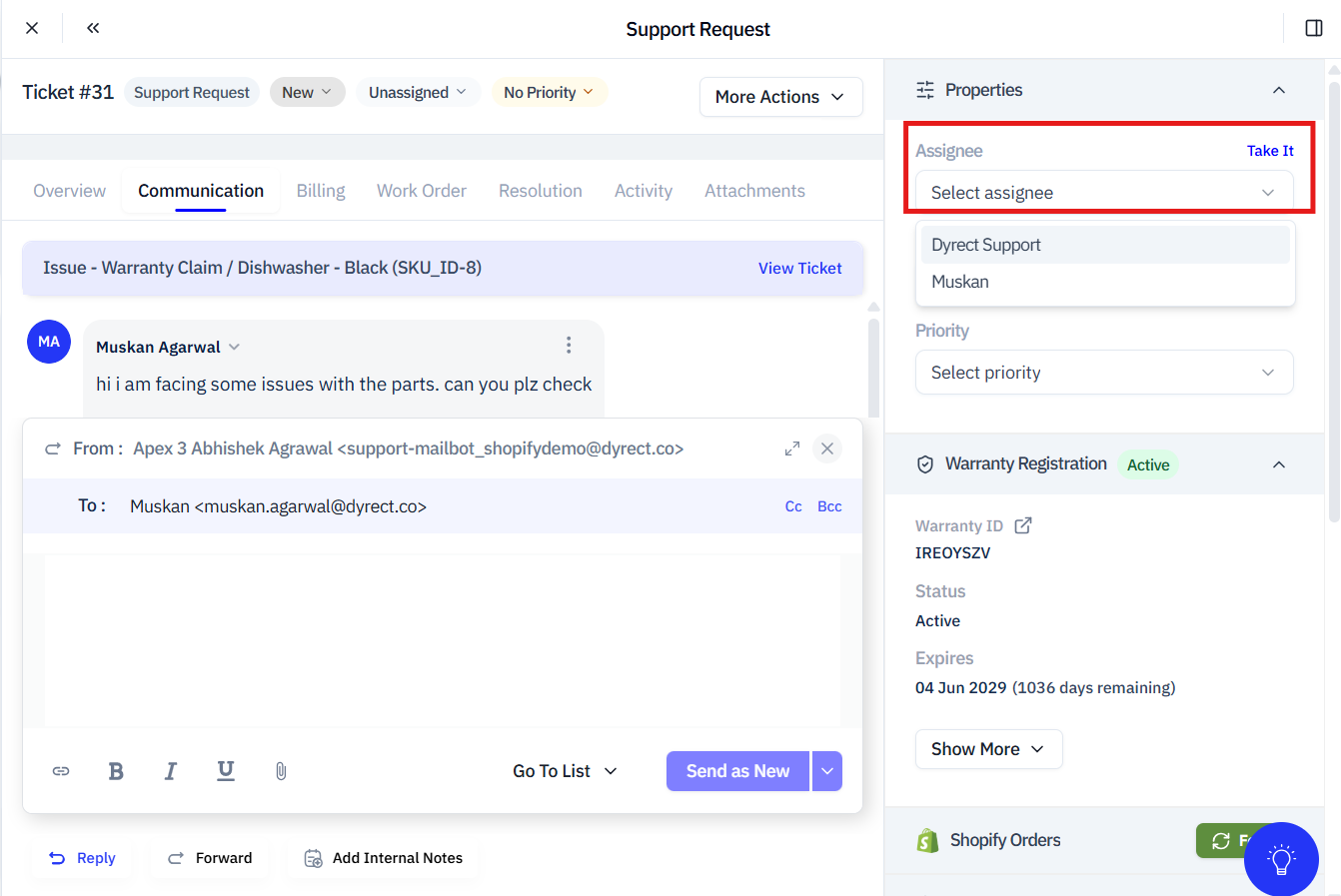Click the Support Request tag
Screen dimensions: 1341x896
pyautogui.click(x=192, y=92)
